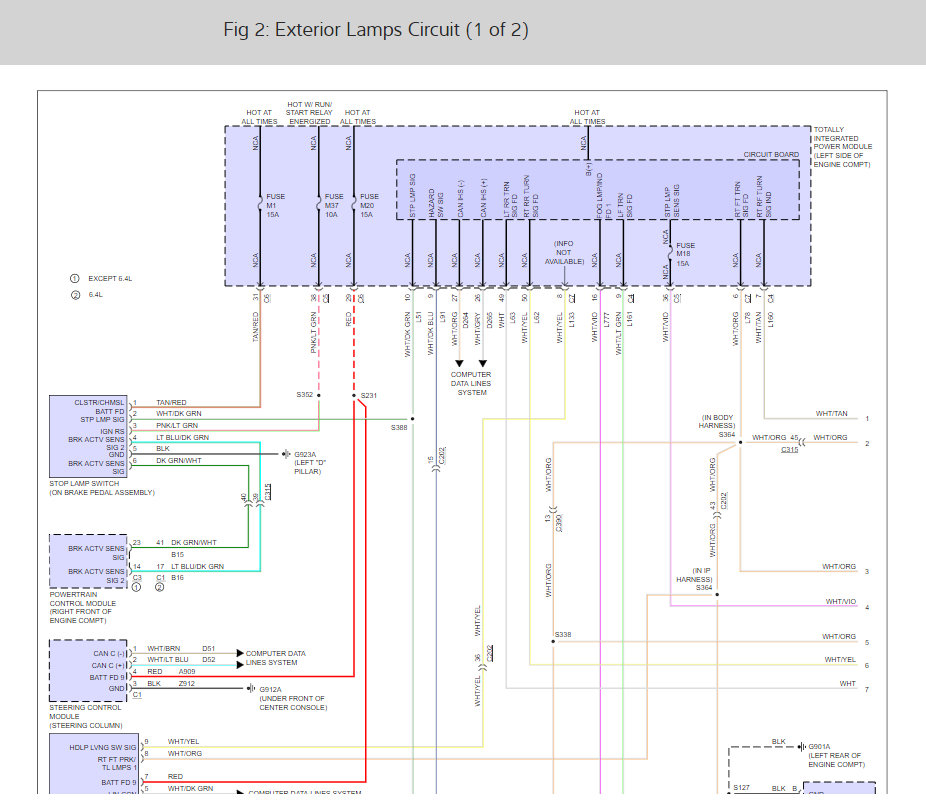This screenshot has width=926, height=811.
Task: Click the C315 connector label near WHT/ORG 45
Action: pyautogui.click(x=790, y=450)
